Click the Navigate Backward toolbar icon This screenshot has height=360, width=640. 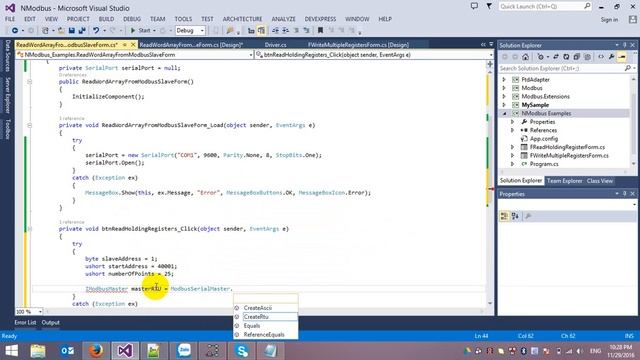click(x=15, y=31)
